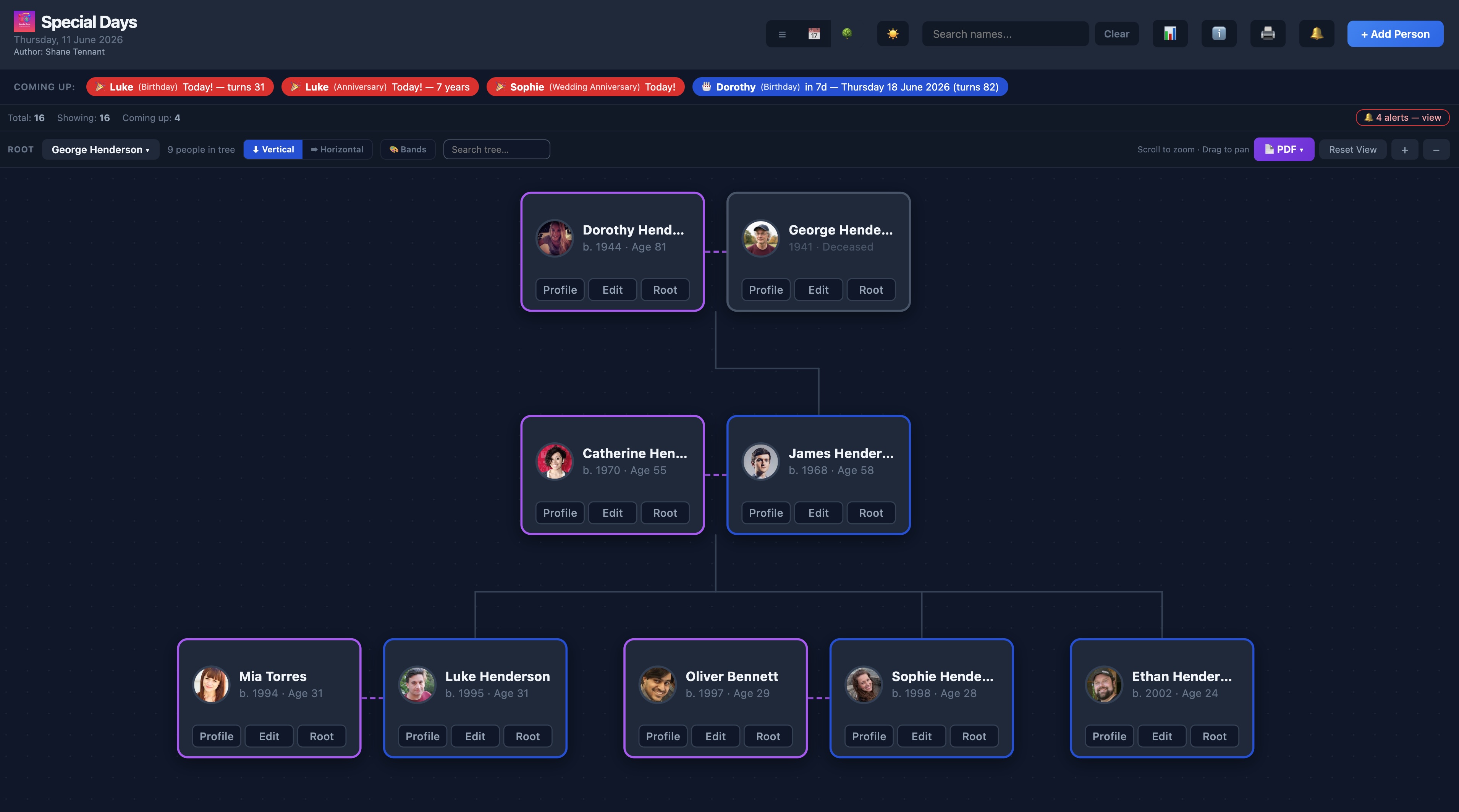Toggle light theme with the sun icon
Image resolution: width=1459 pixels, height=812 pixels.
pos(893,34)
